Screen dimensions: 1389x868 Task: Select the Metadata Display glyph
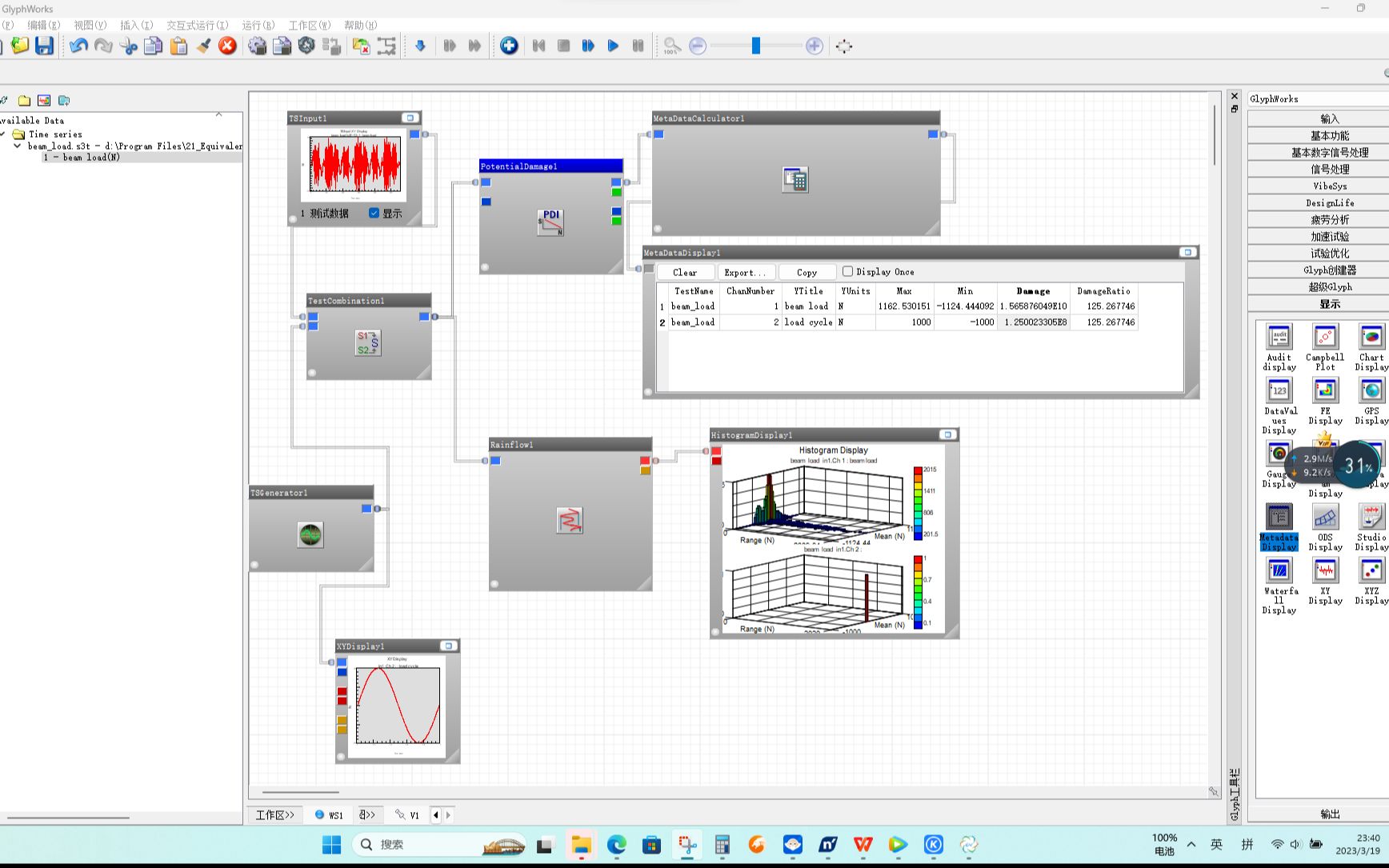click(1279, 527)
